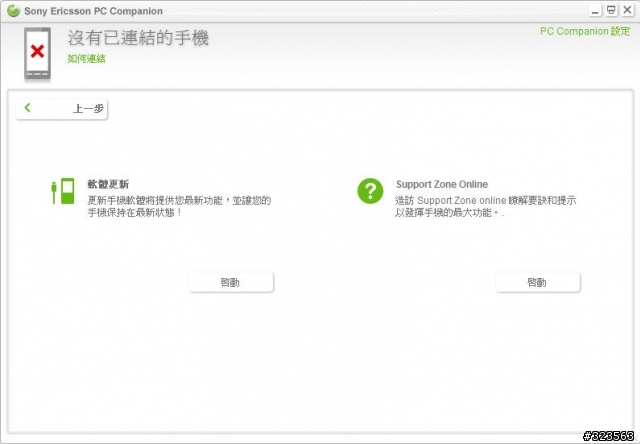Click the green question mark Support Zone icon

pyautogui.click(x=370, y=191)
